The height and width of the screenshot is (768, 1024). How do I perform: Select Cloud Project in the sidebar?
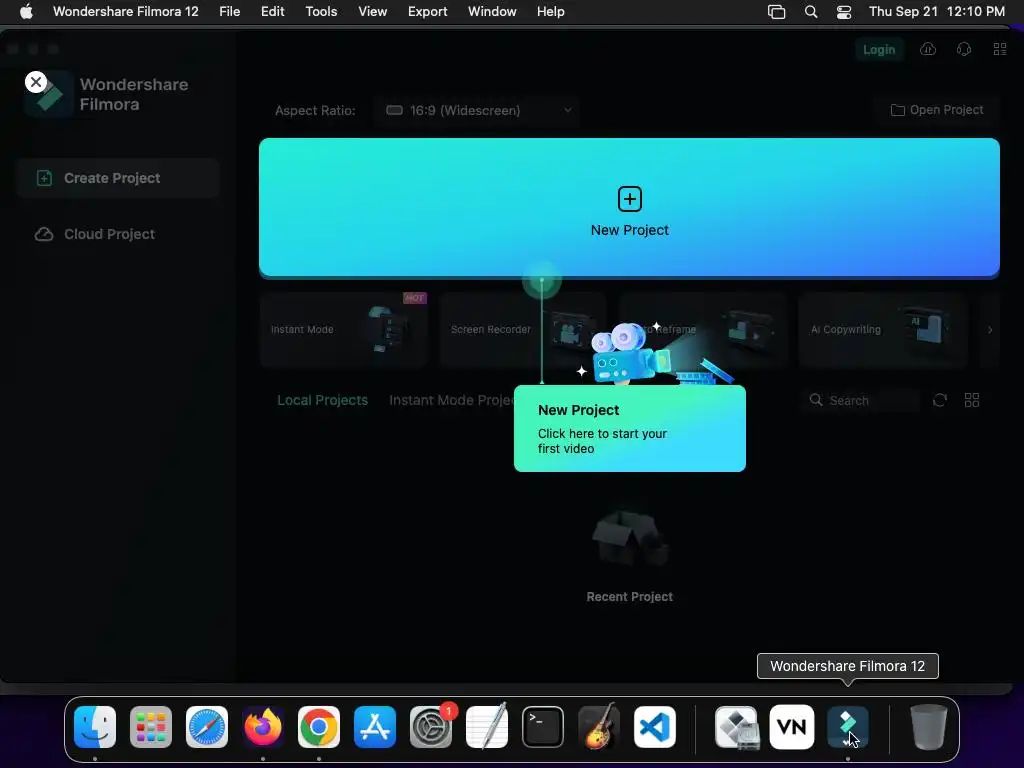click(118, 234)
